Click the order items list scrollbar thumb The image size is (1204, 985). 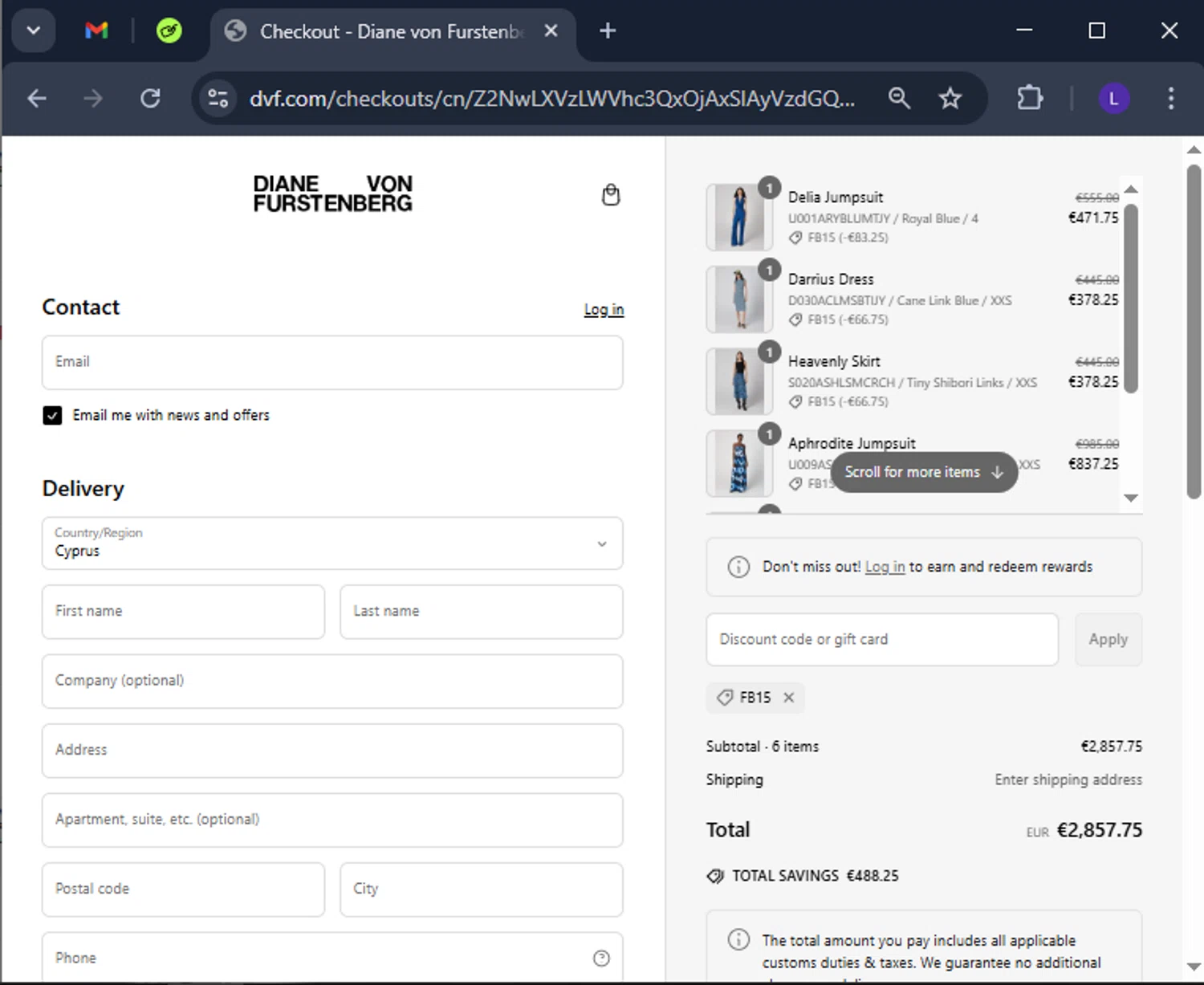click(x=1131, y=299)
